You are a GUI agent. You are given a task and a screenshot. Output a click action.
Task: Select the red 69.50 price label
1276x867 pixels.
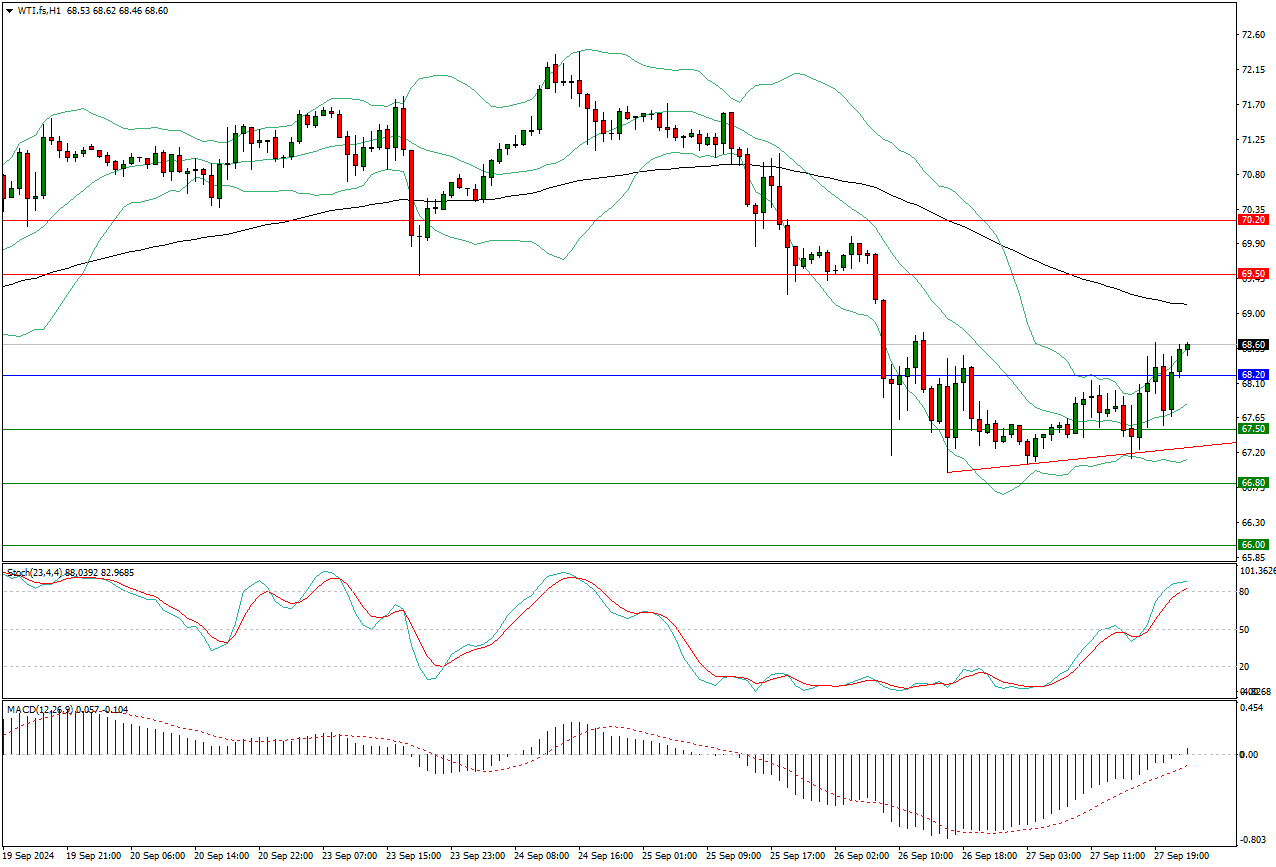[1253, 273]
